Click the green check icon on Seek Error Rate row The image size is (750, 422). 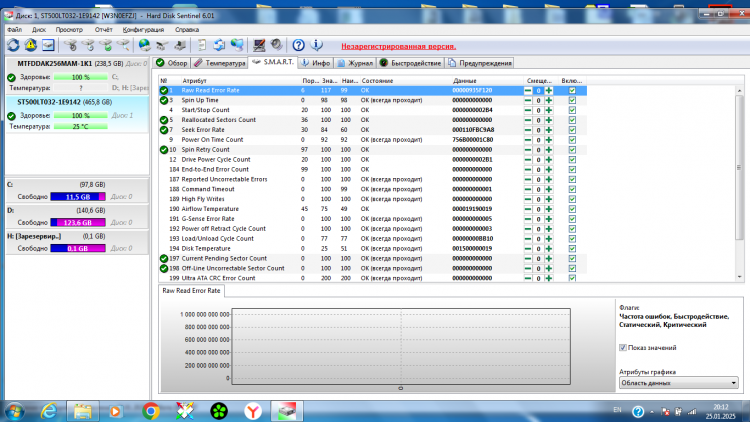point(164,130)
